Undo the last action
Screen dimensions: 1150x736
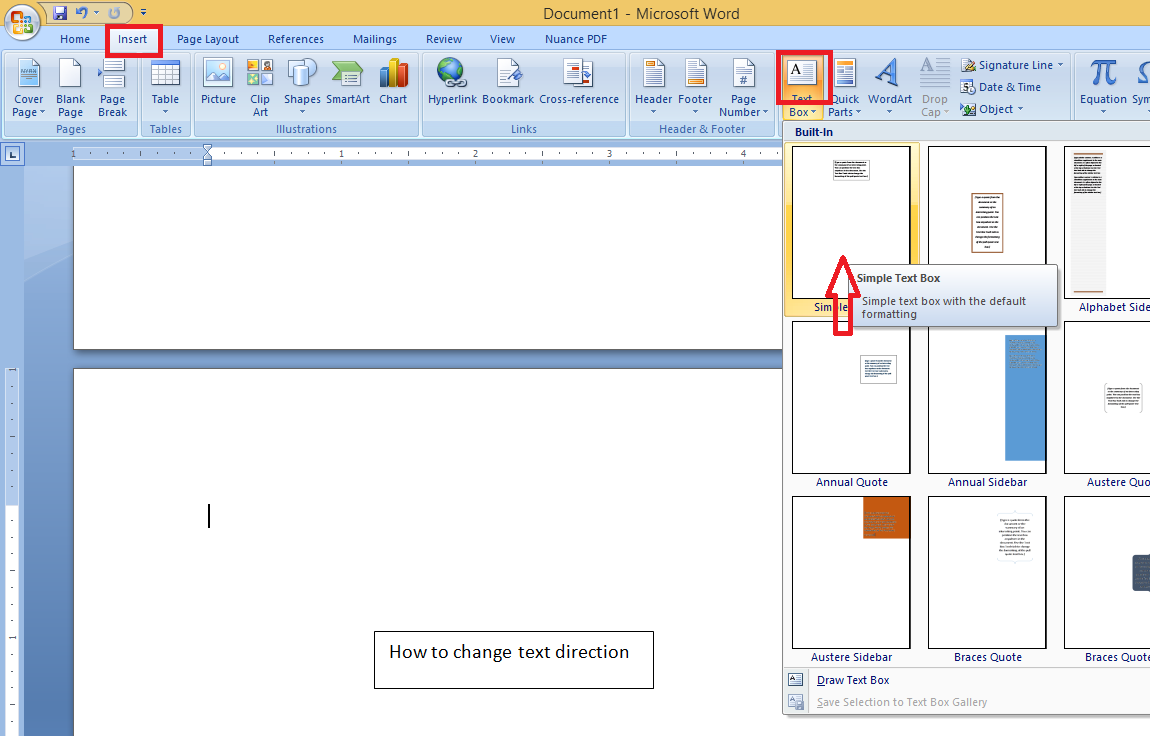81,12
